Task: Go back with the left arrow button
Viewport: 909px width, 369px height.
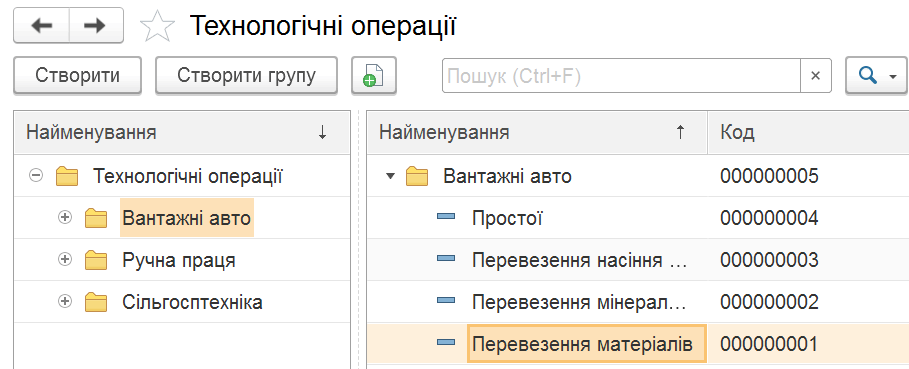Action: click(41, 25)
